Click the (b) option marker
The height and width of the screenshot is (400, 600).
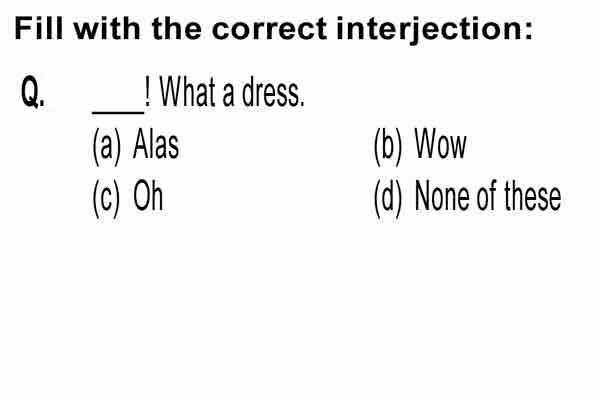pyautogui.click(x=388, y=147)
